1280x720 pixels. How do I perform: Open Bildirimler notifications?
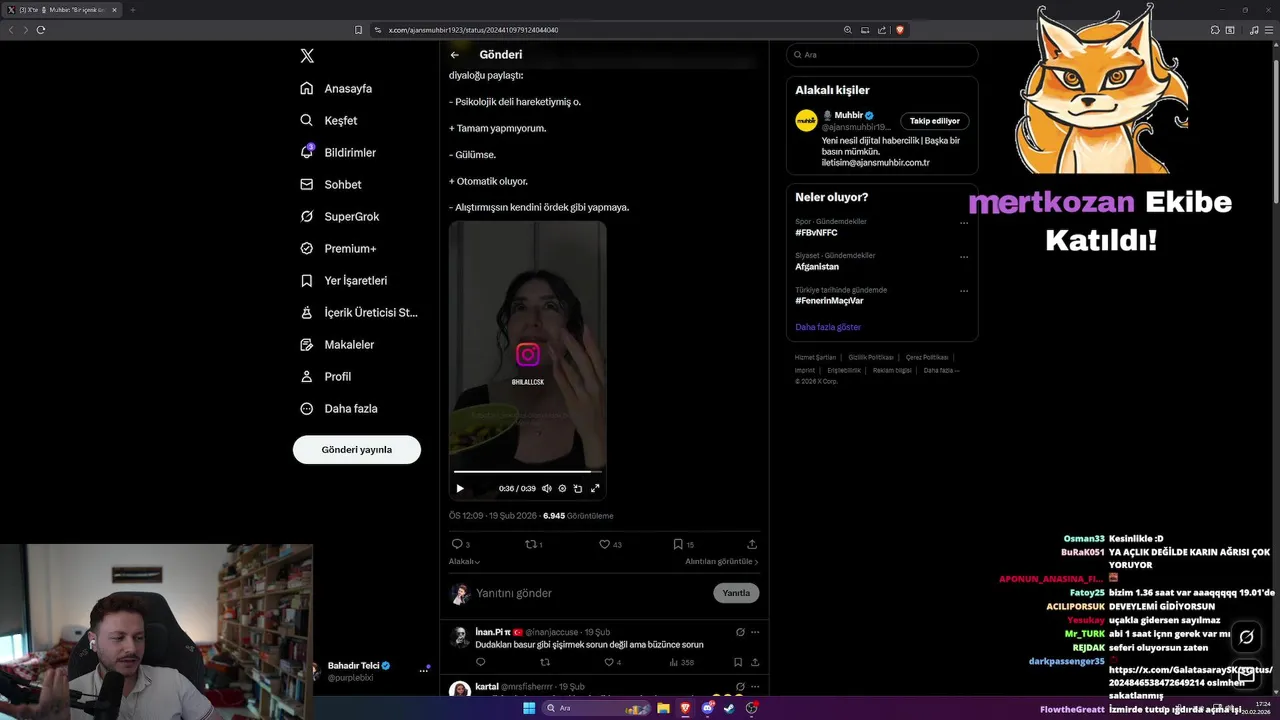(338, 152)
